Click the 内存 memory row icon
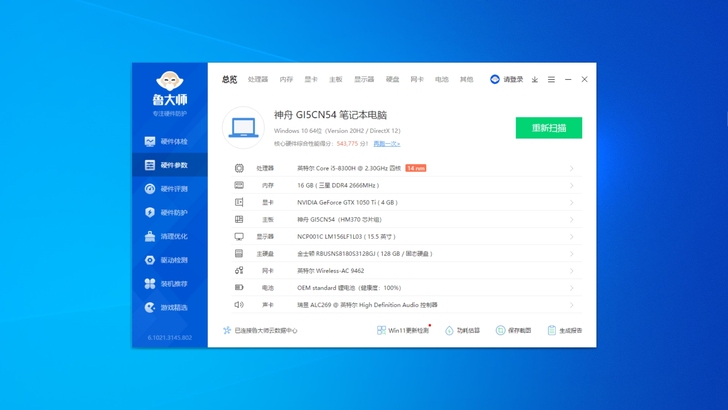The height and width of the screenshot is (410, 728). coord(239,185)
